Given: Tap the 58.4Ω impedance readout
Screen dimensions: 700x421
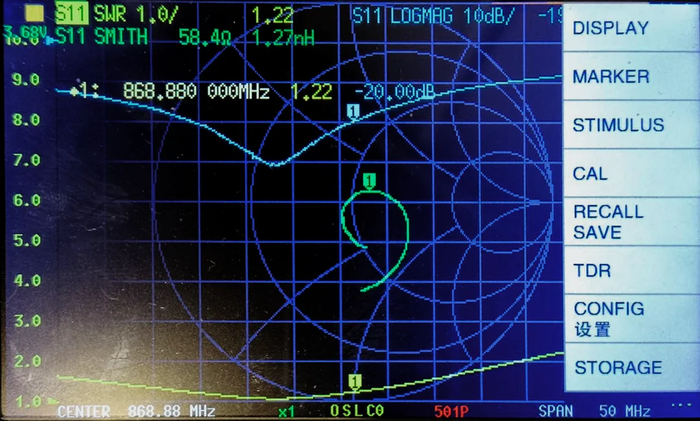Looking at the screenshot, I should pos(205,38).
